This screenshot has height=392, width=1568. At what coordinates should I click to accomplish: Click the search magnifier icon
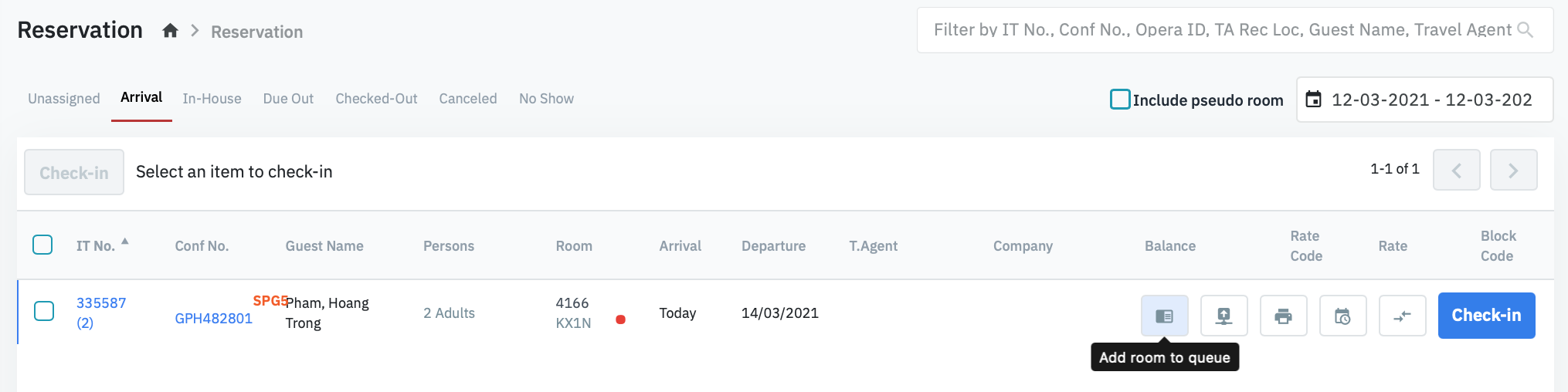[x=1525, y=30]
